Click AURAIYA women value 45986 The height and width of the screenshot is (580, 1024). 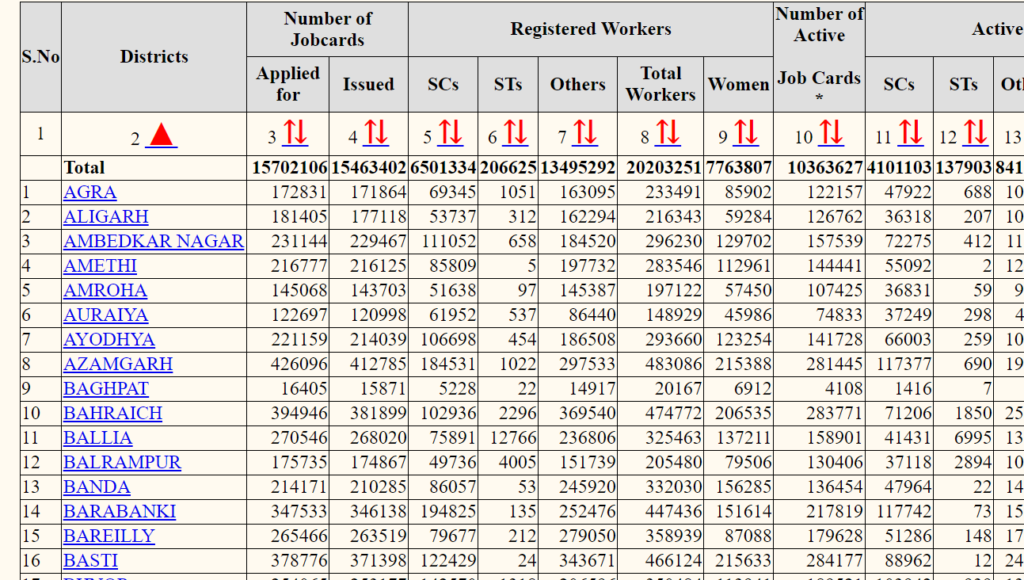click(x=748, y=315)
